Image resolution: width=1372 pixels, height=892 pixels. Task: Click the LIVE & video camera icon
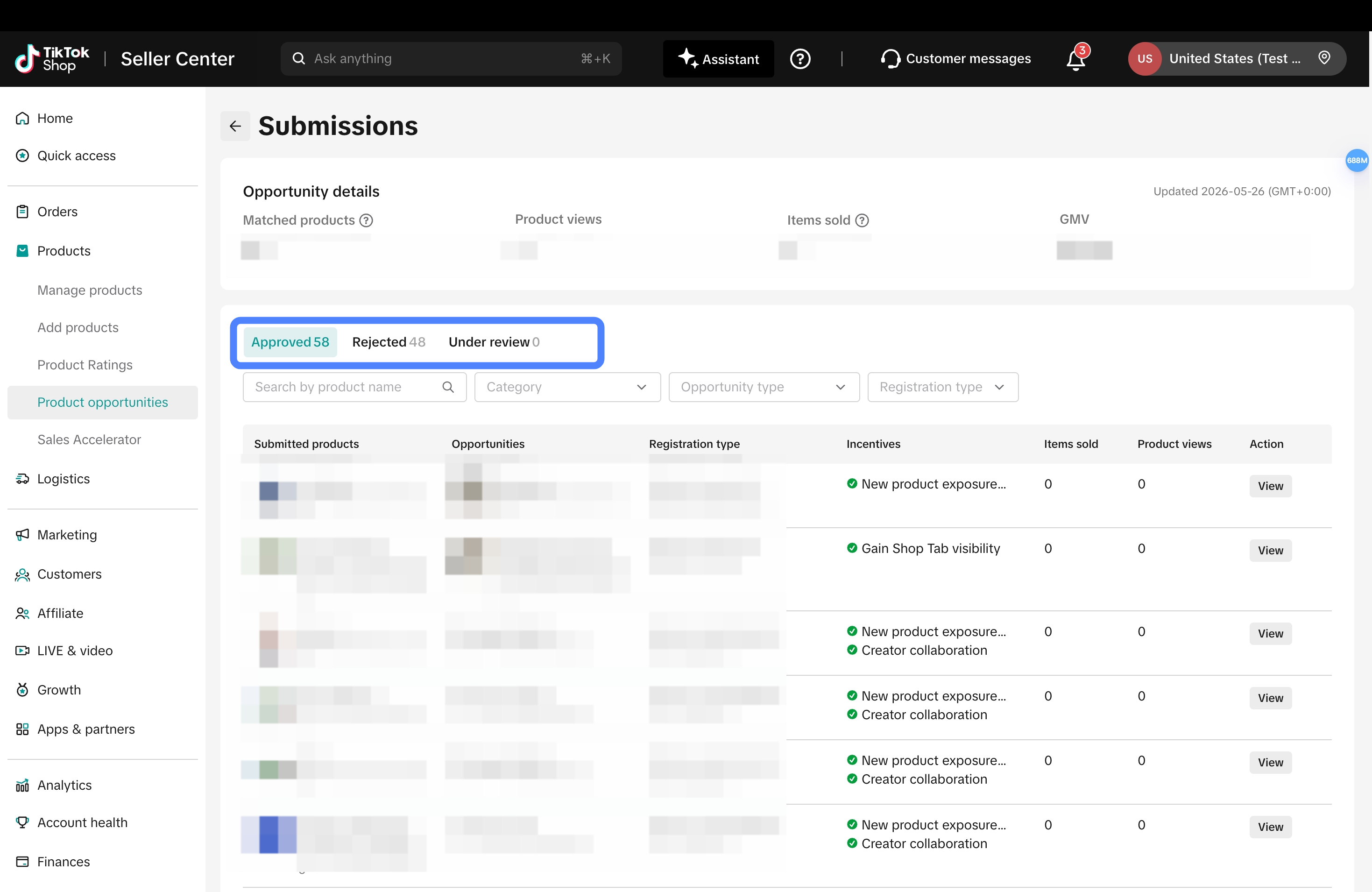22,651
